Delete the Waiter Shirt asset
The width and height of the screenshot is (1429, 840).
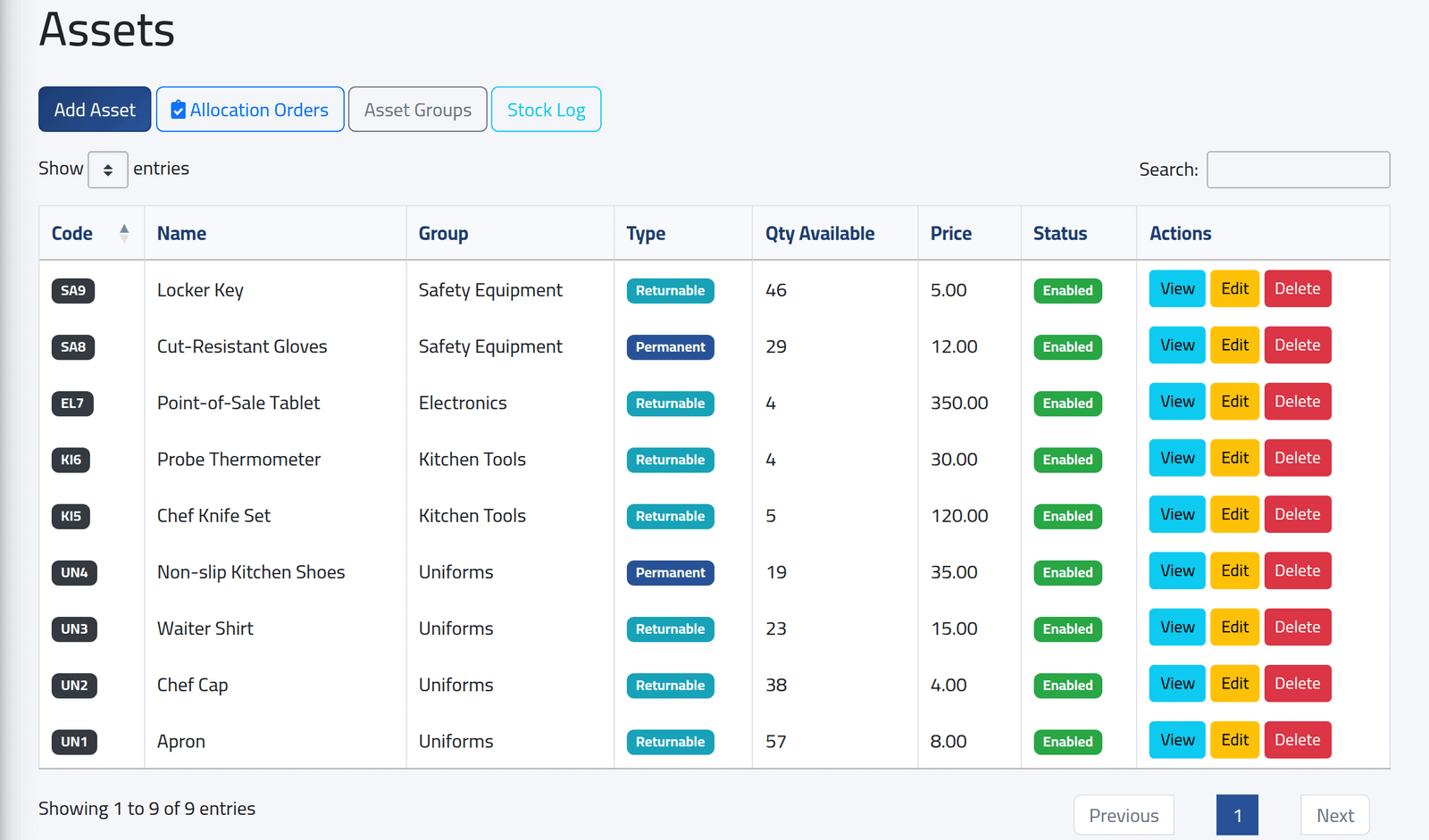click(1298, 628)
